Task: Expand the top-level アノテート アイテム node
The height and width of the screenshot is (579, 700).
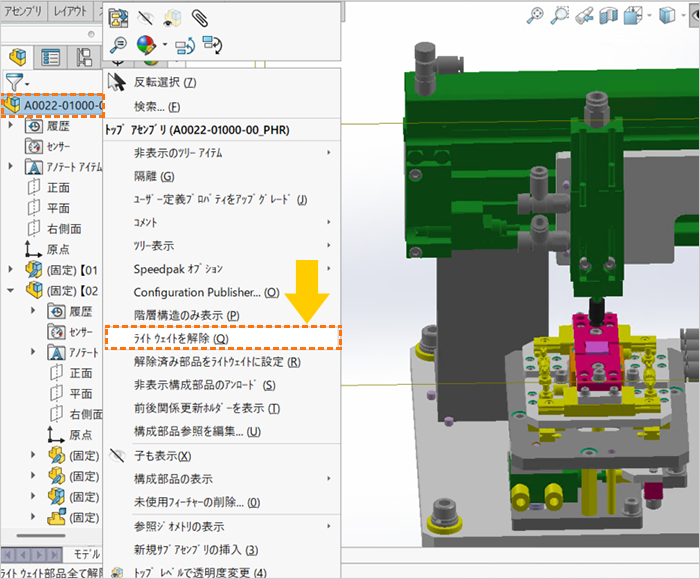Action: coord(11,166)
